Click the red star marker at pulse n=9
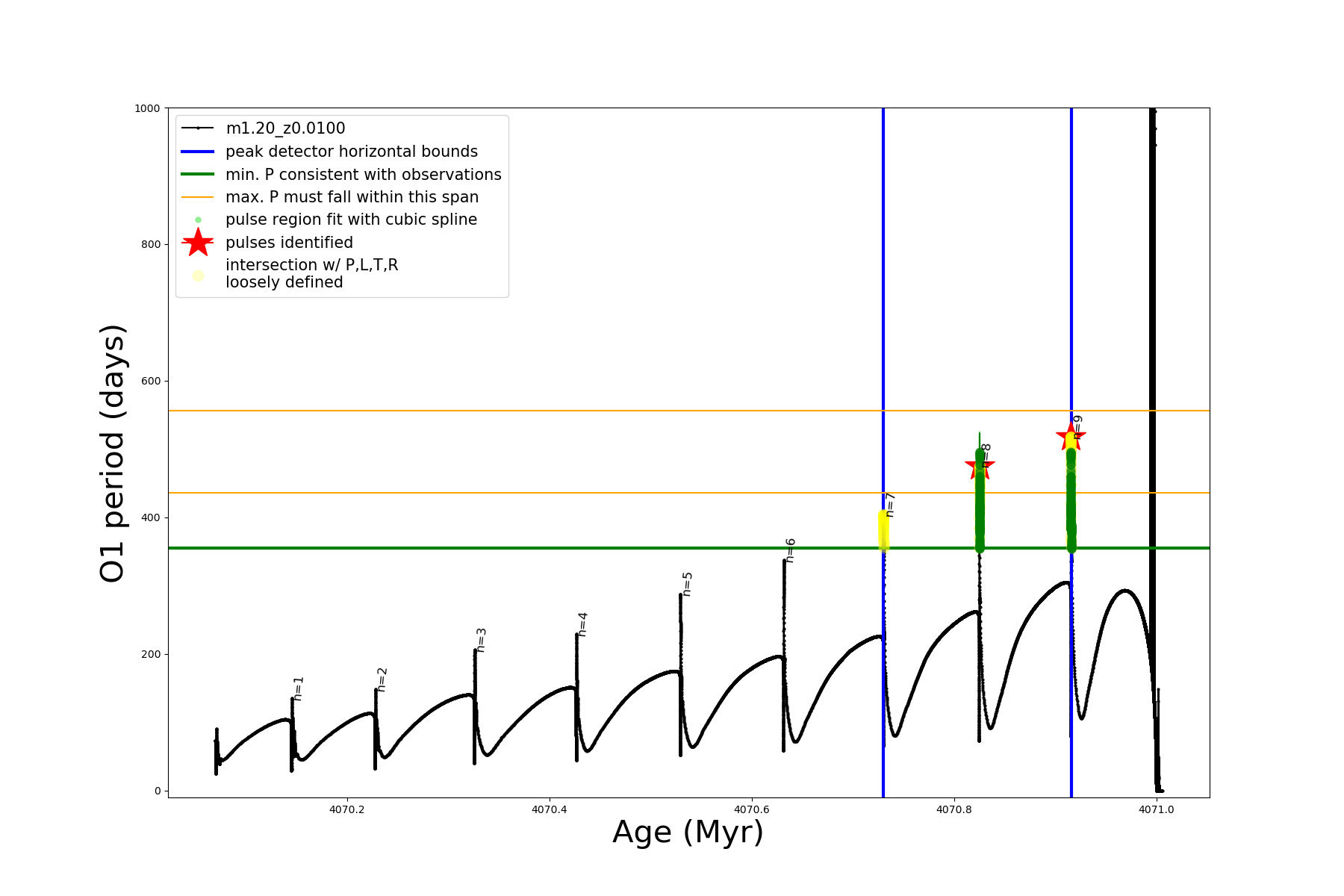This screenshot has height=896, width=1344. pyautogui.click(x=1071, y=435)
